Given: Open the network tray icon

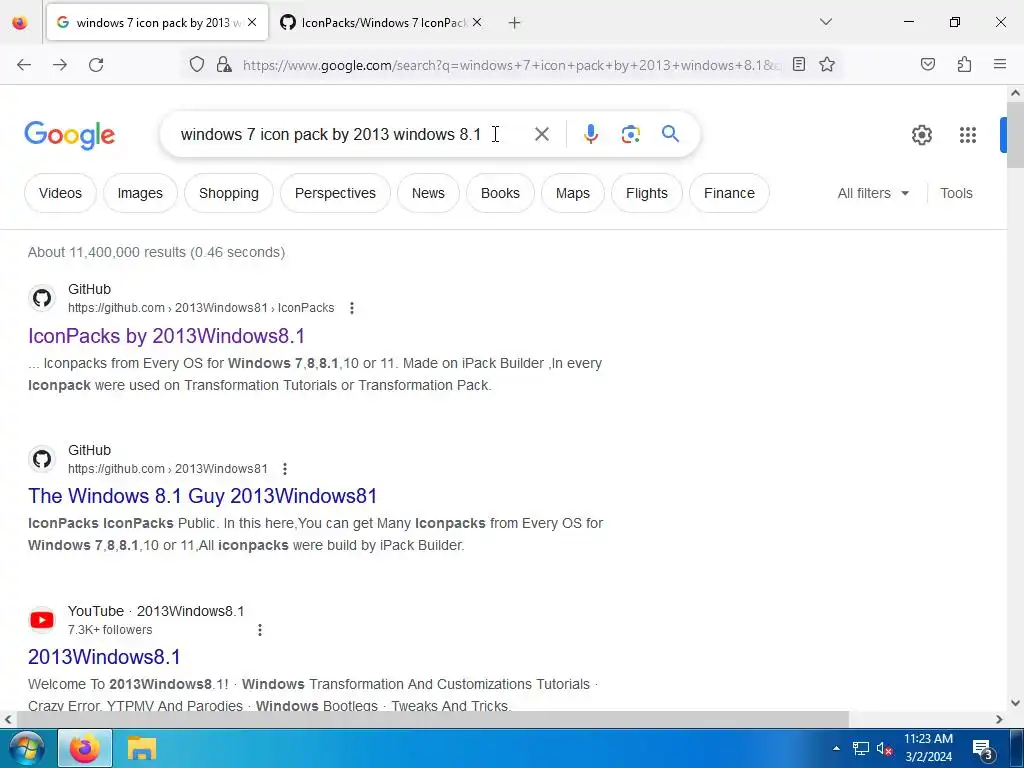Looking at the screenshot, I should [x=861, y=748].
